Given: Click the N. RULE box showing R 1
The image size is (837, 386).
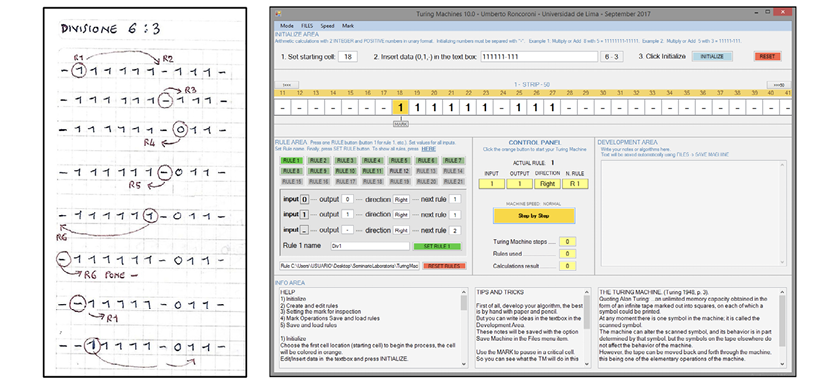Looking at the screenshot, I should [575, 184].
